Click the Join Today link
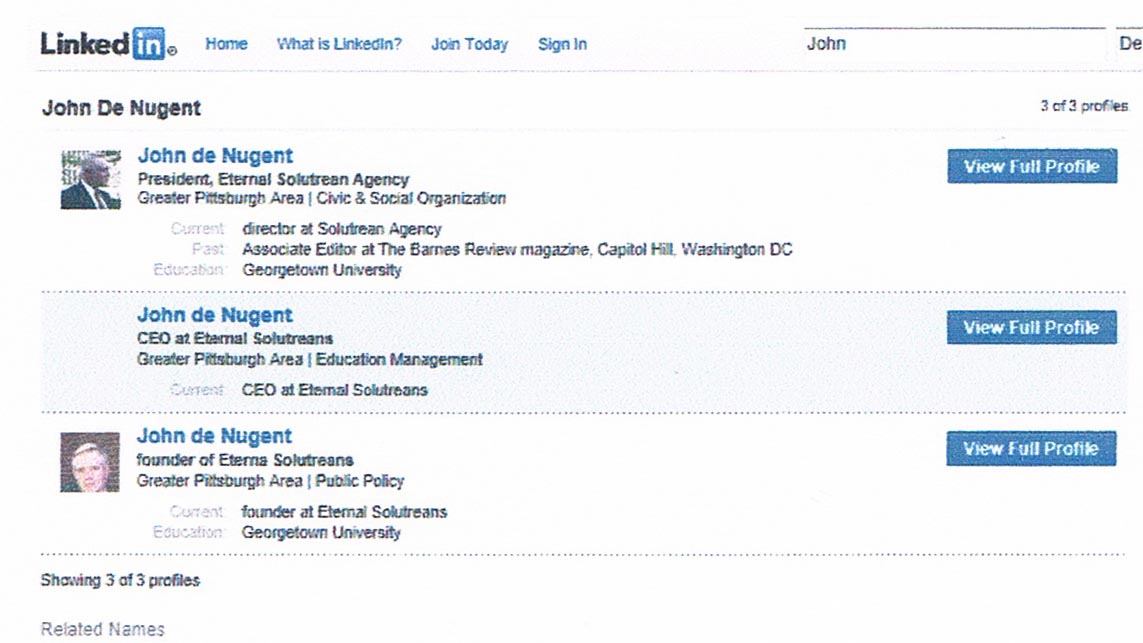This screenshot has height=643, width=1143. (469, 44)
